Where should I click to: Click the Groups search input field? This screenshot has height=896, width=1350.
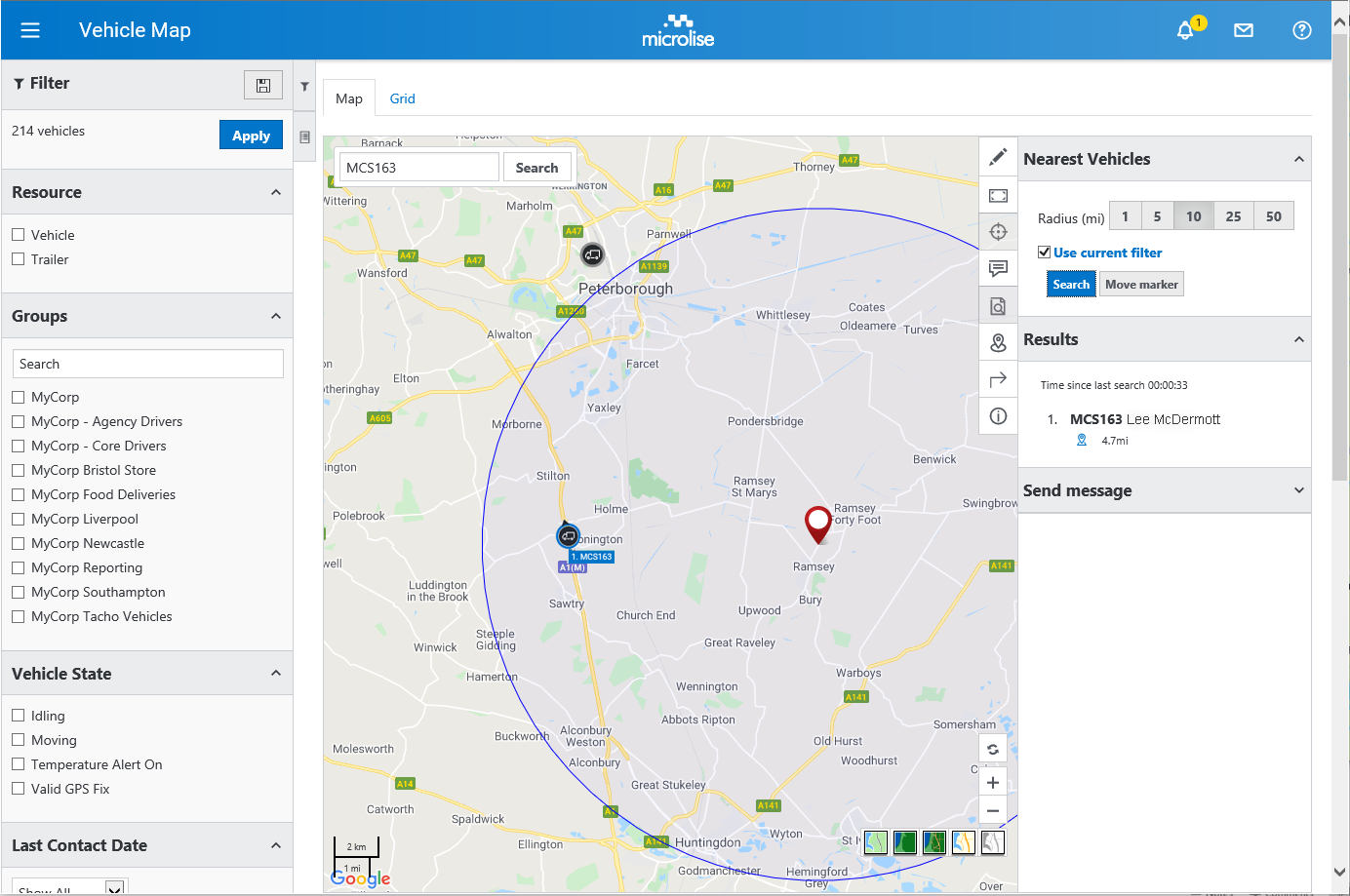[x=148, y=364]
